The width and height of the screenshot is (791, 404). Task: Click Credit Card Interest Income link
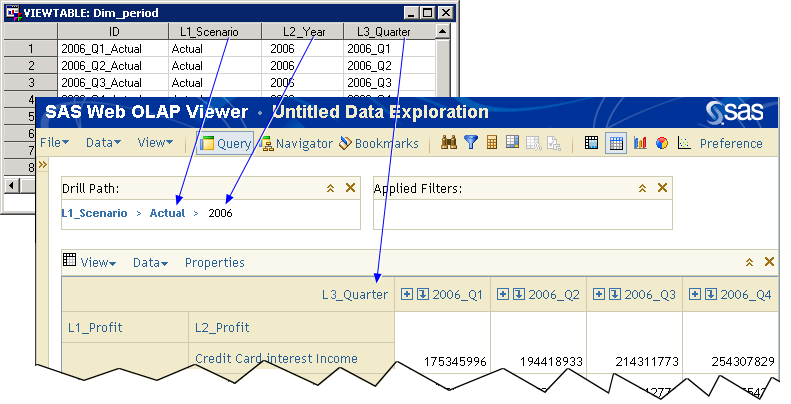tap(276, 359)
